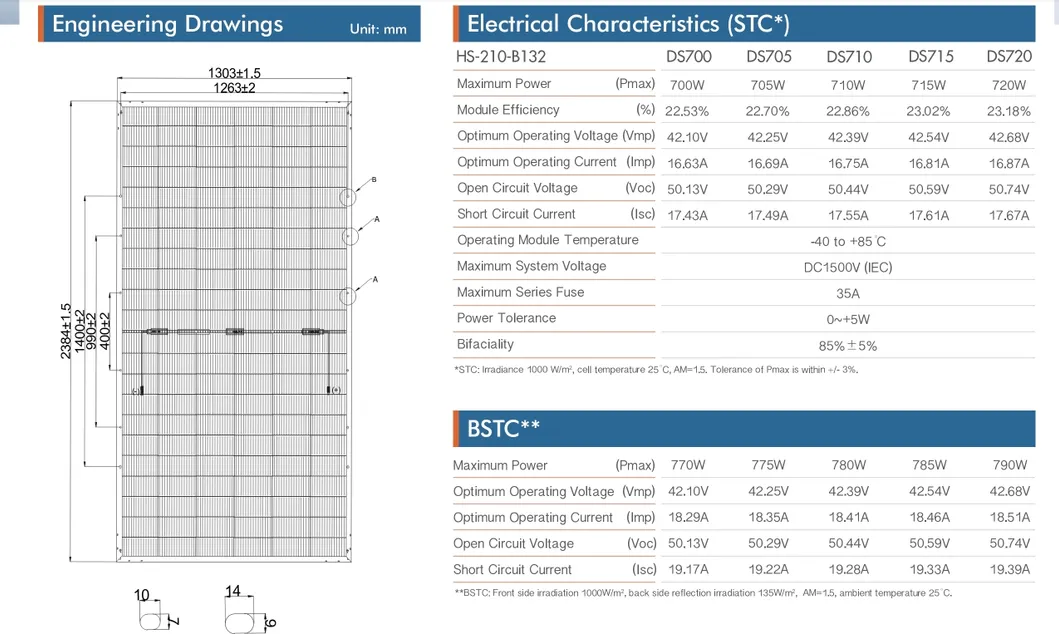Click the center junction box on the panel
The width and height of the screenshot is (1059, 634).
(x=234, y=332)
